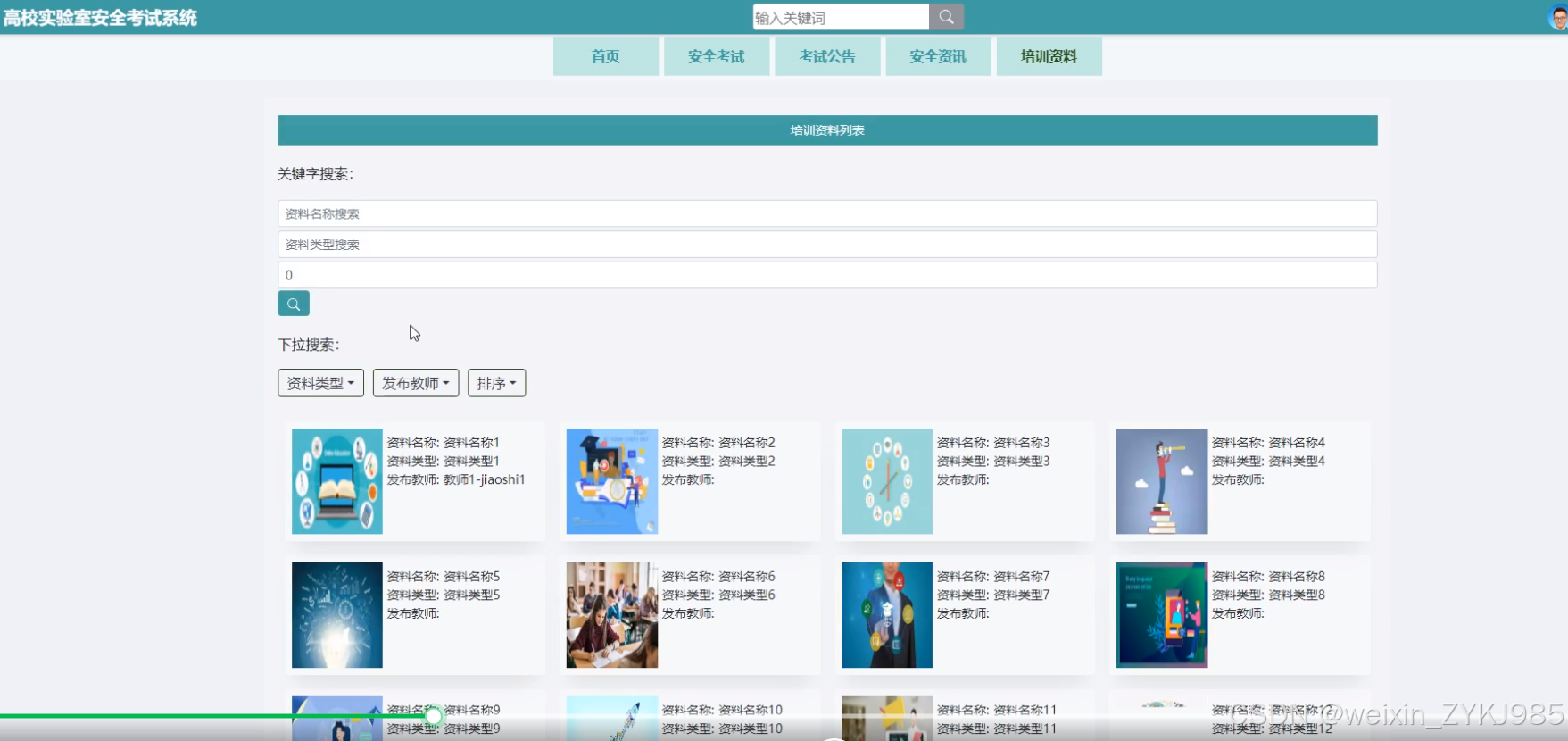Screen dimensions: 1568x741
Task: Click the text 资料名称: 资料名称7
Action: point(993,577)
